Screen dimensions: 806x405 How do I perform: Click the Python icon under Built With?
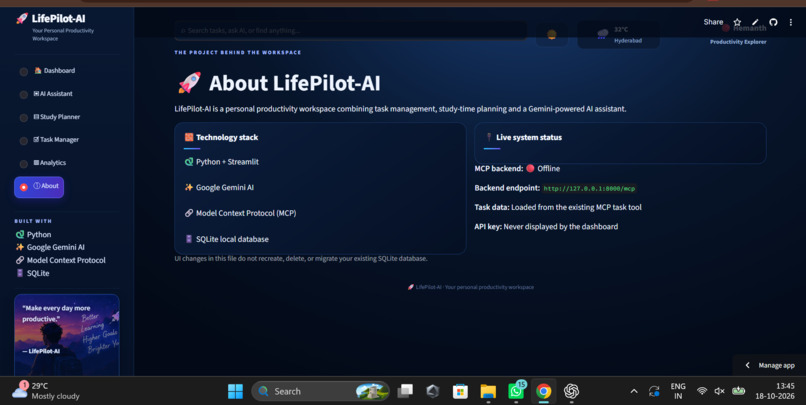[20, 234]
